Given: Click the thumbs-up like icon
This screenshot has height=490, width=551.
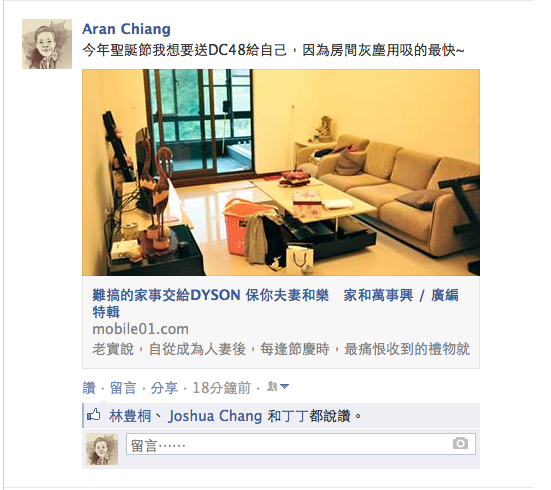Looking at the screenshot, I should coord(93,415).
